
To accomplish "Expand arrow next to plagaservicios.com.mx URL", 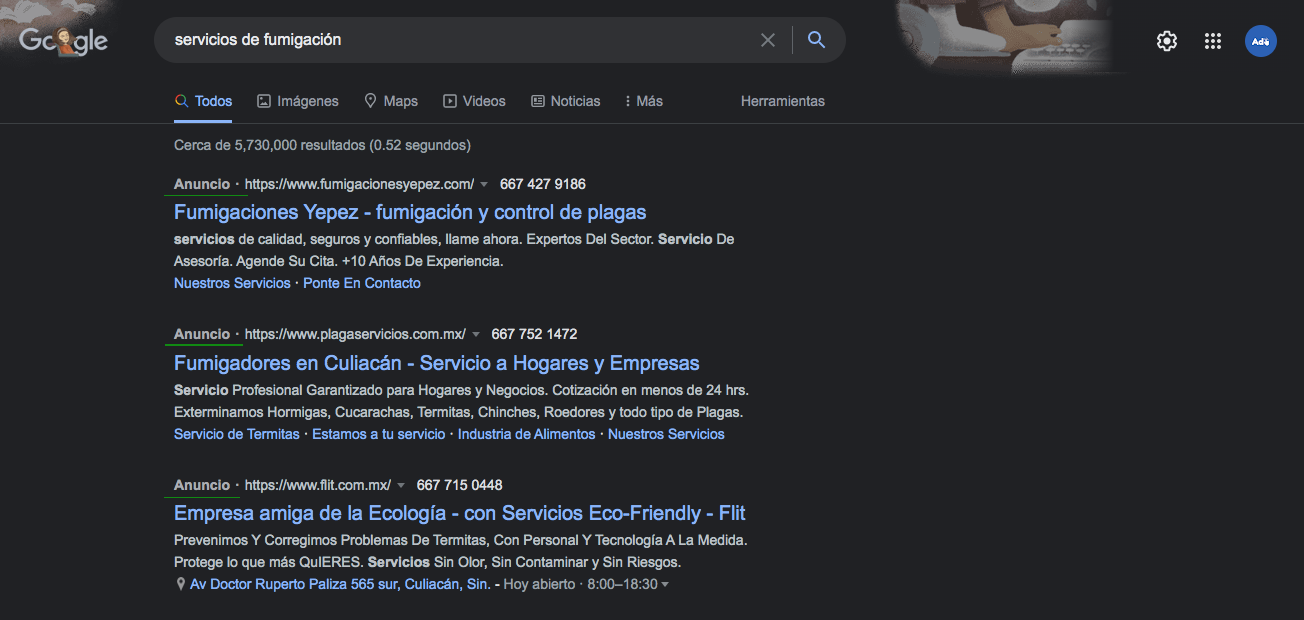I will (x=476, y=335).
